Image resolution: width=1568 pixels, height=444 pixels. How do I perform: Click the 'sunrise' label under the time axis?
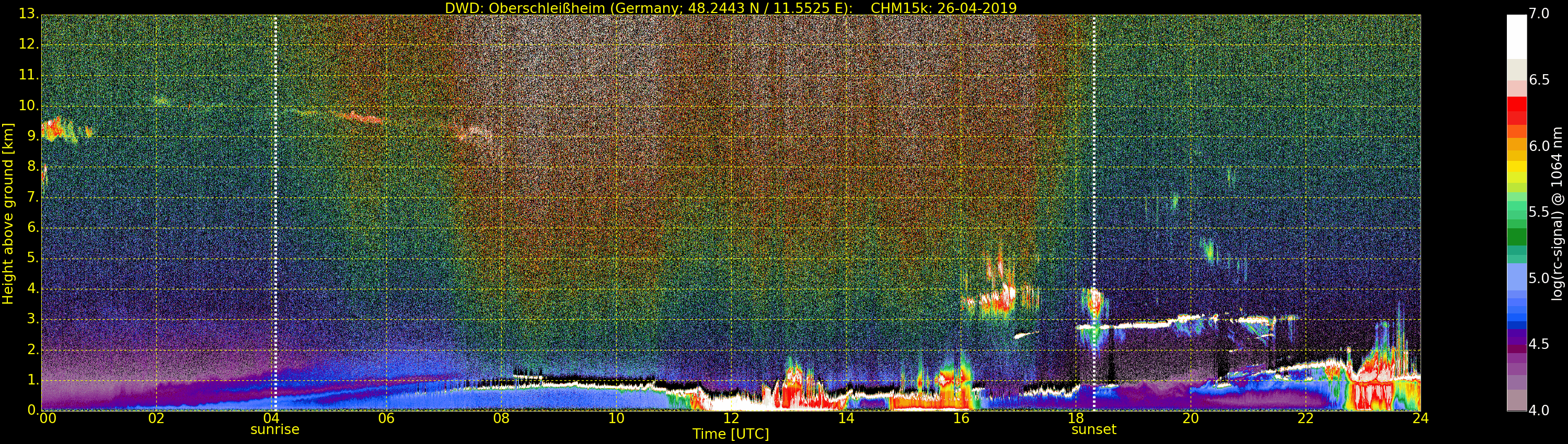(275, 429)
